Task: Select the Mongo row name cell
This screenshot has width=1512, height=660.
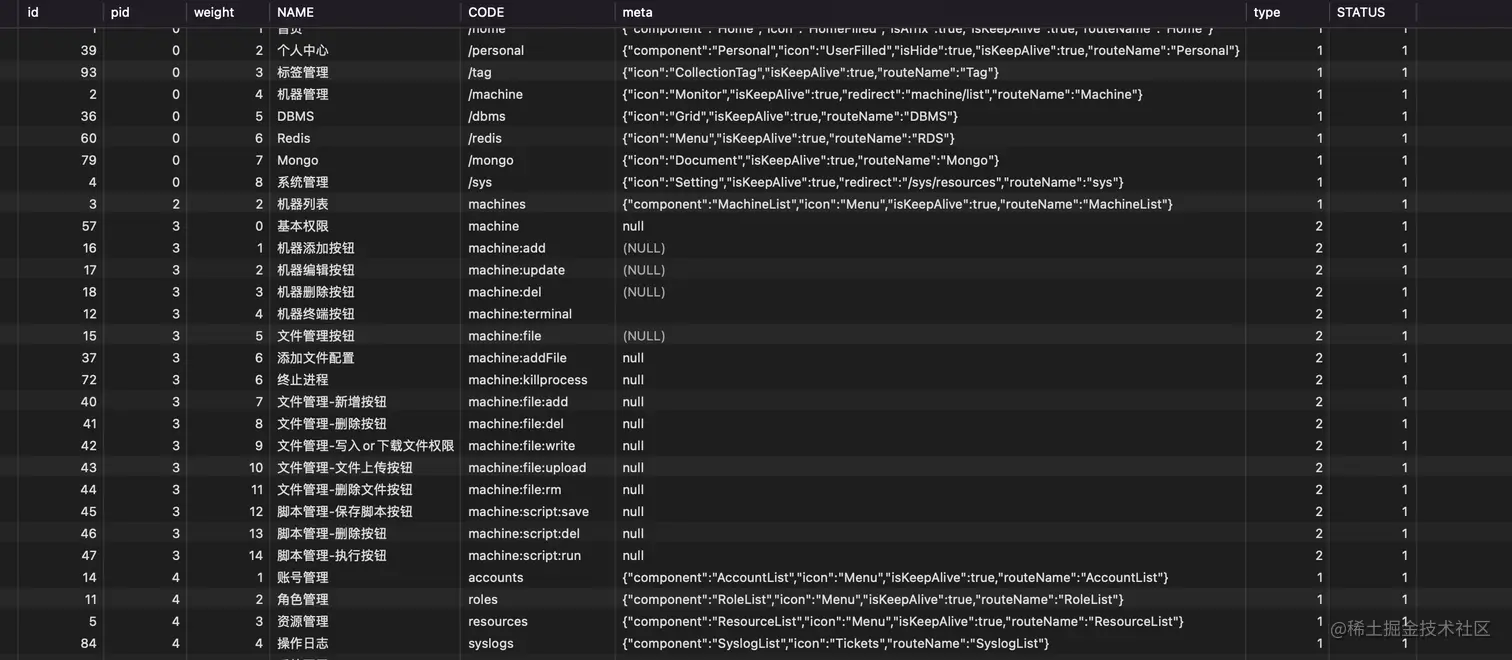Action: pos(298,160)
